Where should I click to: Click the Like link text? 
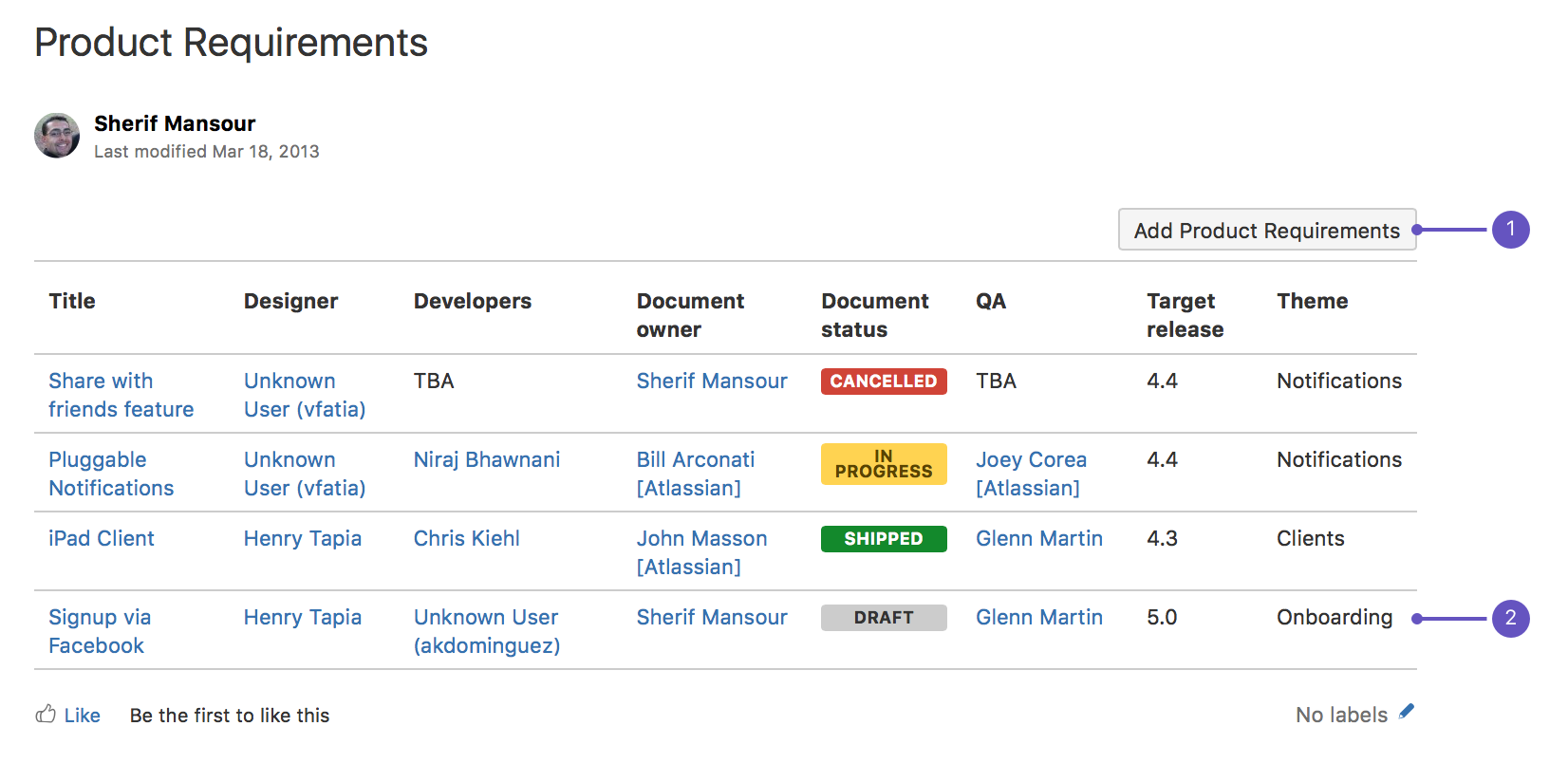(x=83, y=716)
